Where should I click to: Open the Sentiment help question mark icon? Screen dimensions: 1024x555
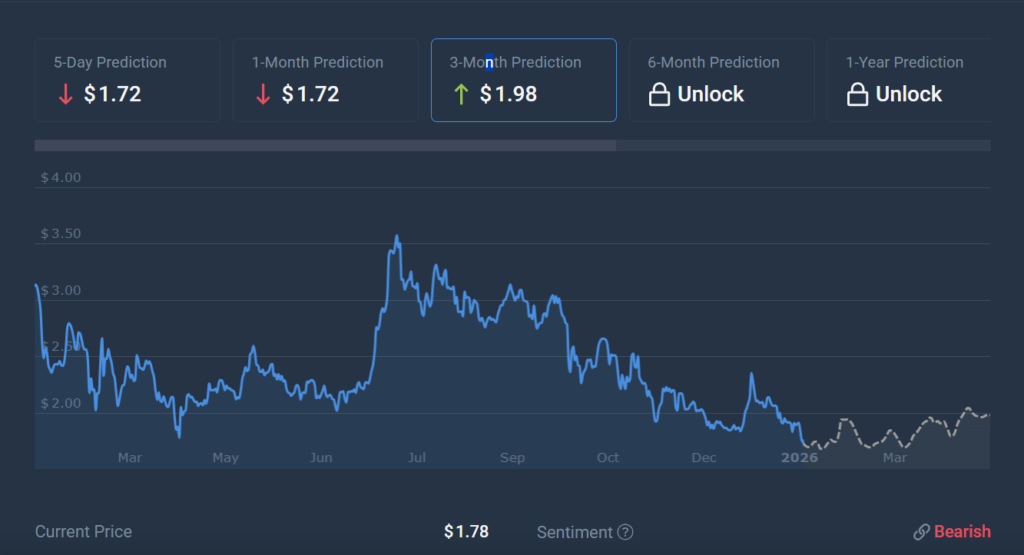tap(625, 532)
